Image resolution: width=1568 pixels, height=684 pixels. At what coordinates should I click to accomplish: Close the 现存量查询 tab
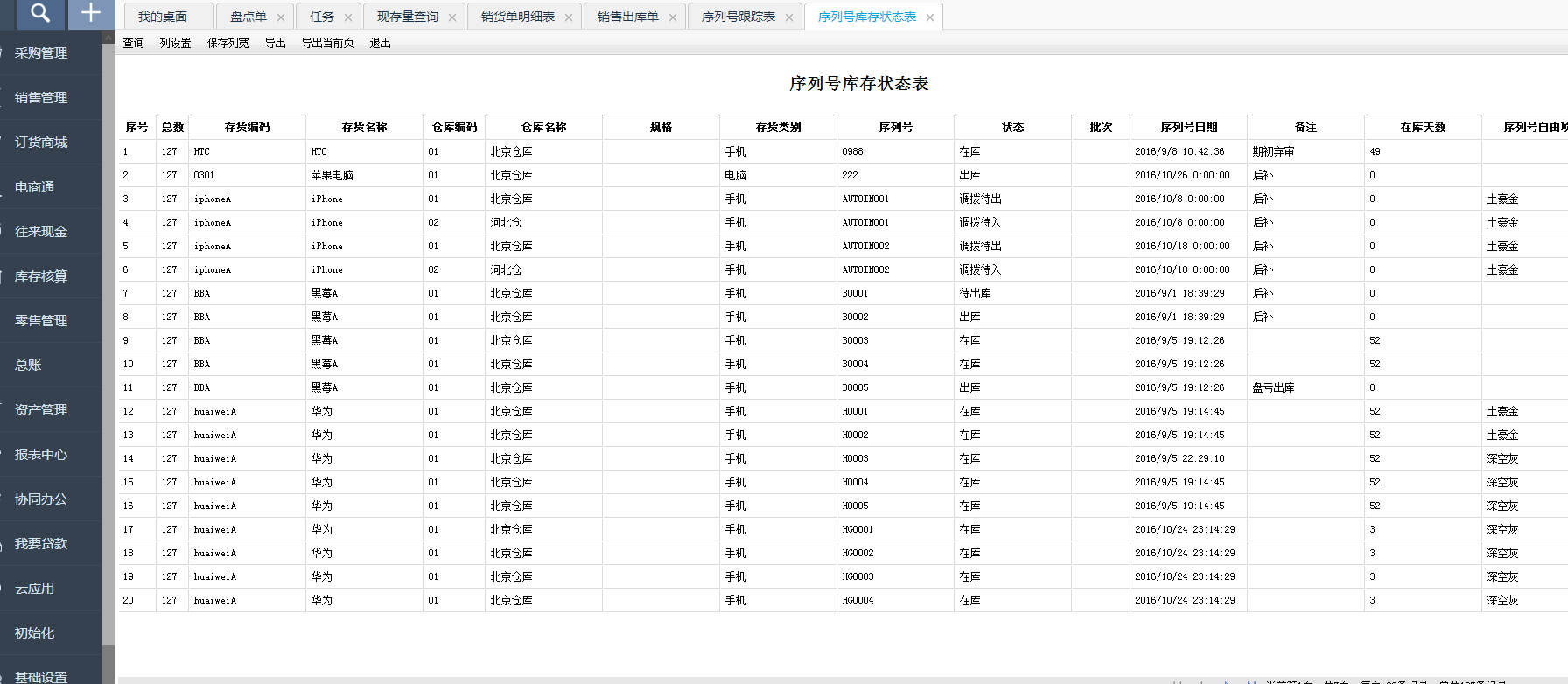point(452,17)
